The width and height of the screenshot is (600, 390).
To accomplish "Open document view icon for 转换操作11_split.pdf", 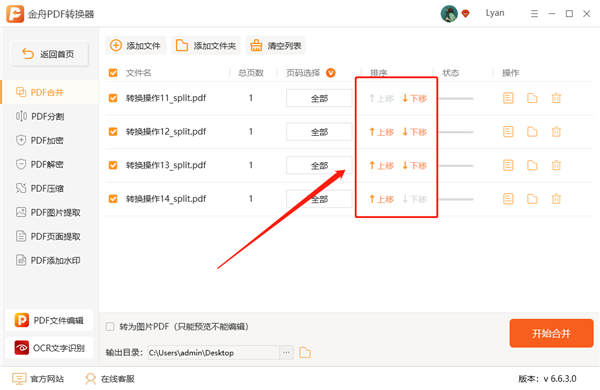I will (508, 98).
